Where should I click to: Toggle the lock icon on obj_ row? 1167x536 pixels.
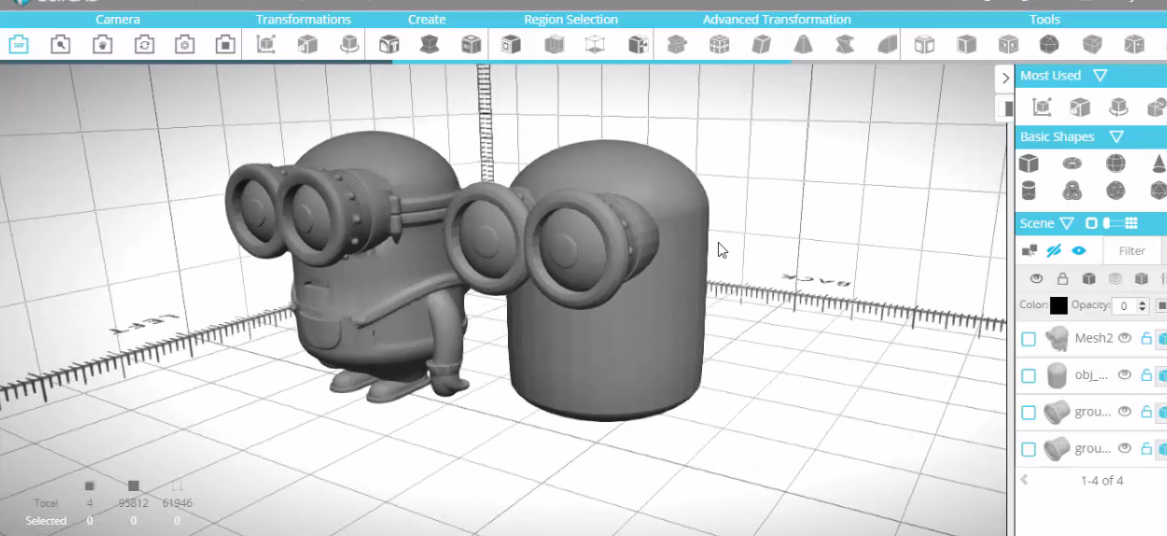click(x=1146, y=375)
